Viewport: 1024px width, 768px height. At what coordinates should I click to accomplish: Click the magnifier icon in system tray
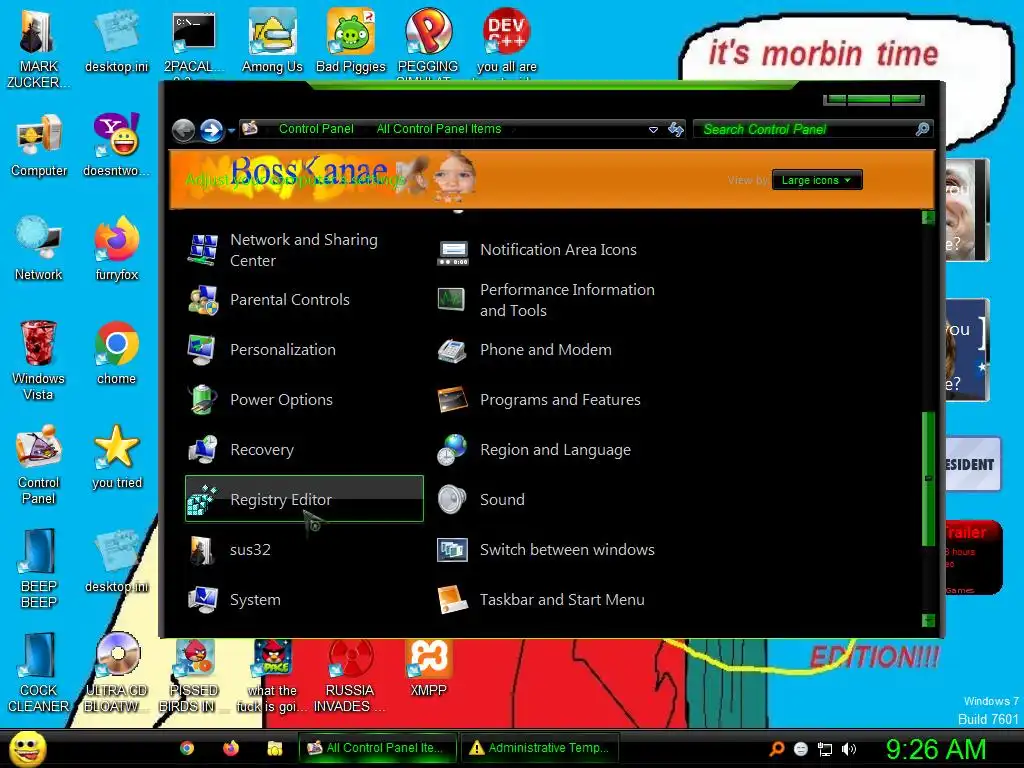coord(776,749)
